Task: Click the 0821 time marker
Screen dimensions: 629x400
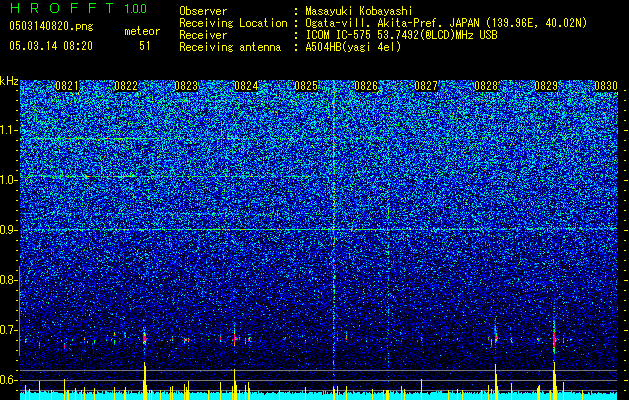Action: pos(67,86)
